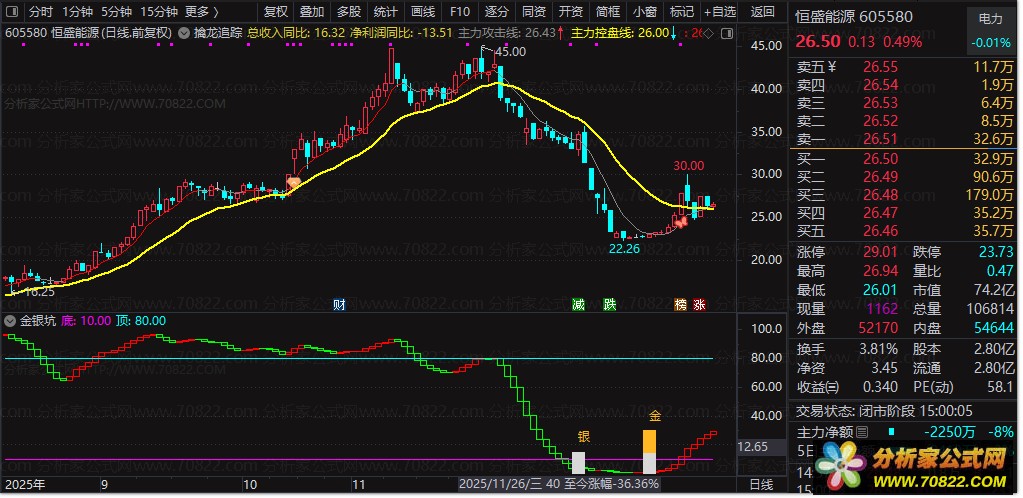This screenshot has width=1023, height=498.
Task: Select 卖一 price 26.51
Action: pos(881,139)
